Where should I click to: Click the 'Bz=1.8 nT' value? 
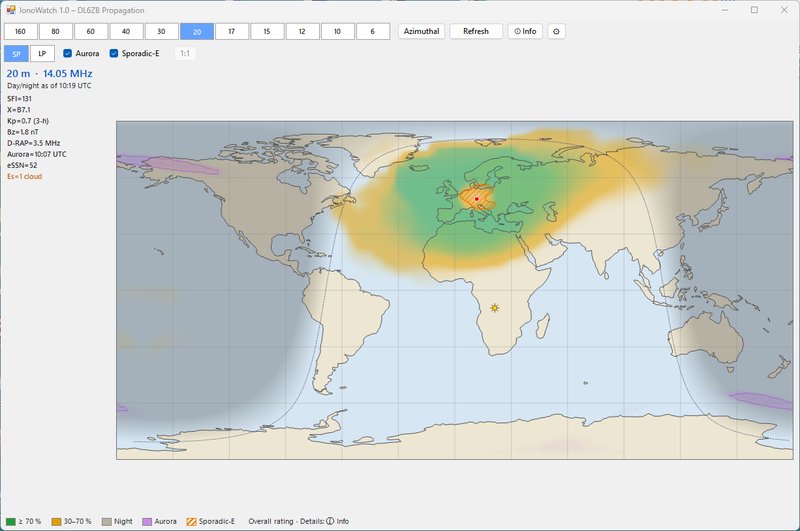[x=23, y=132]
